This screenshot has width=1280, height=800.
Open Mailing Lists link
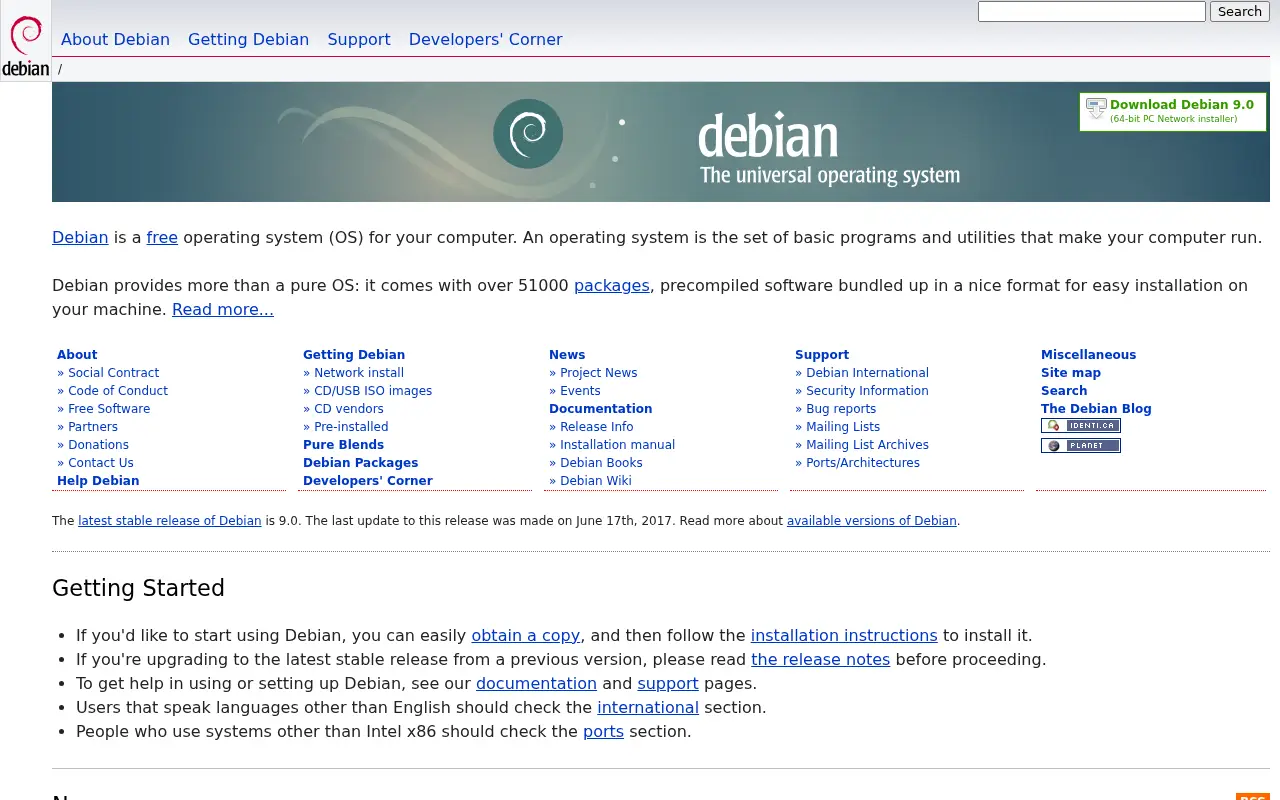coord(843,427)
